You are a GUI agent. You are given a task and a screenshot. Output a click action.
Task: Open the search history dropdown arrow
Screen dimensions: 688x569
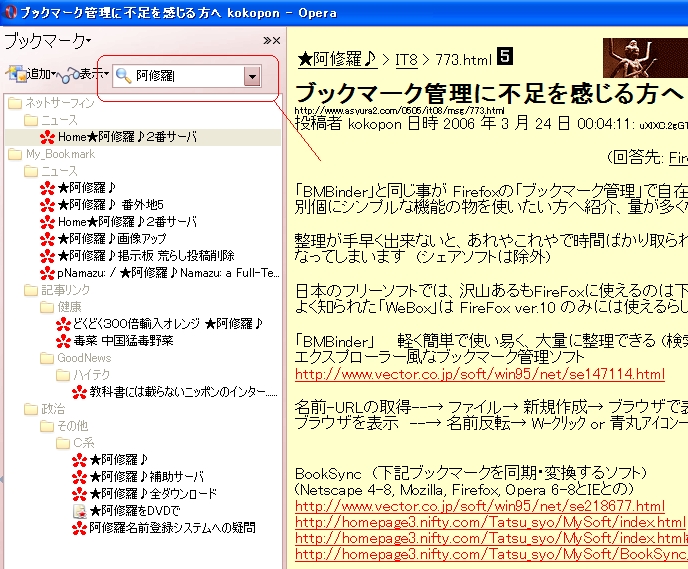[252, 76]
